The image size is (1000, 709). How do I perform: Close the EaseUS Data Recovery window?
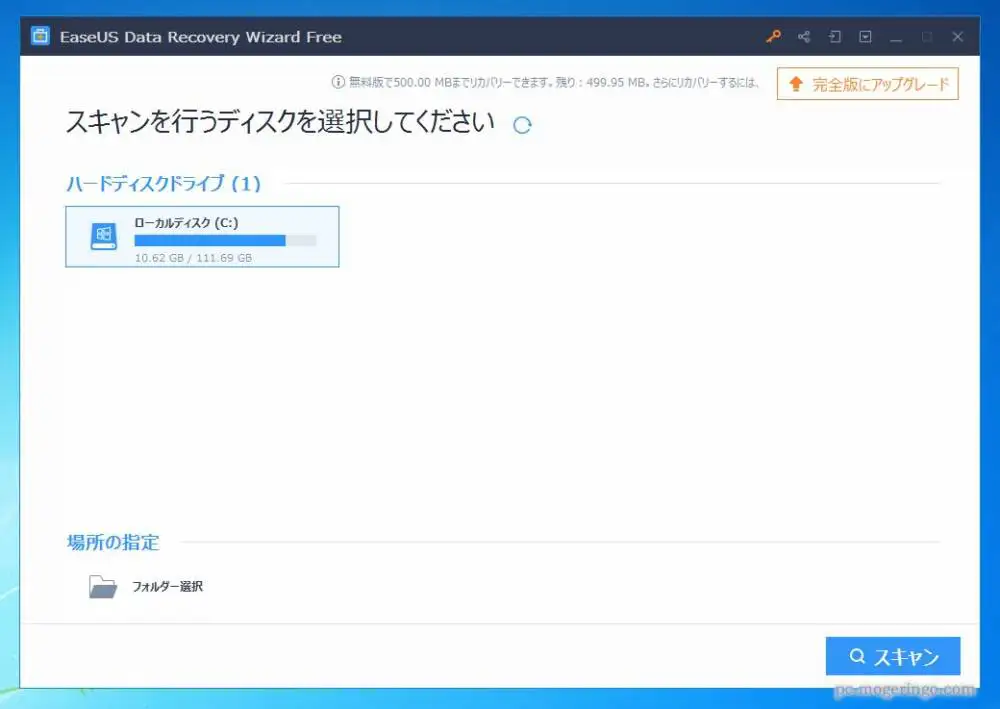coord(957,37)
